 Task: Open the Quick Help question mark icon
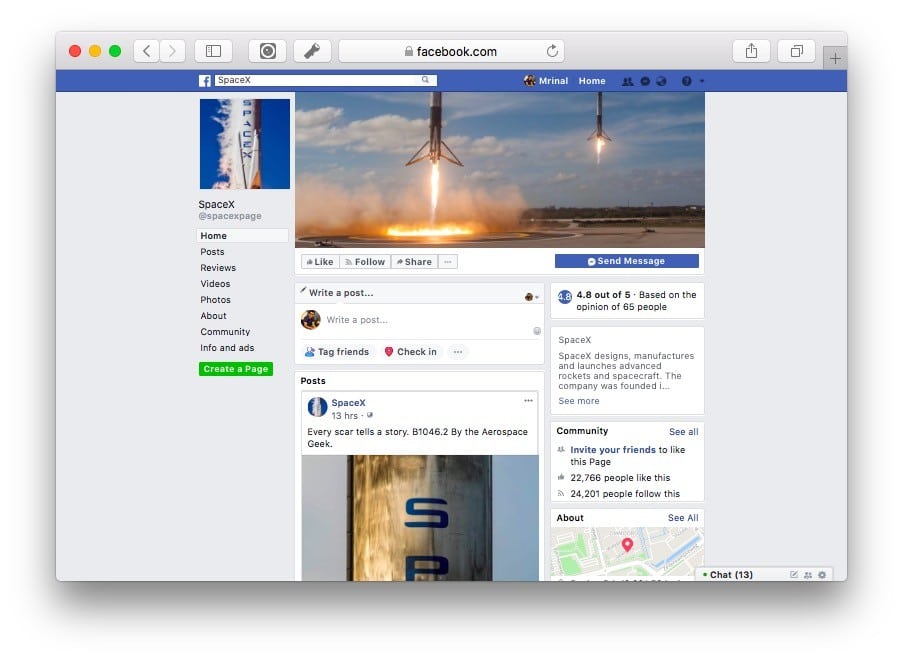685,80
